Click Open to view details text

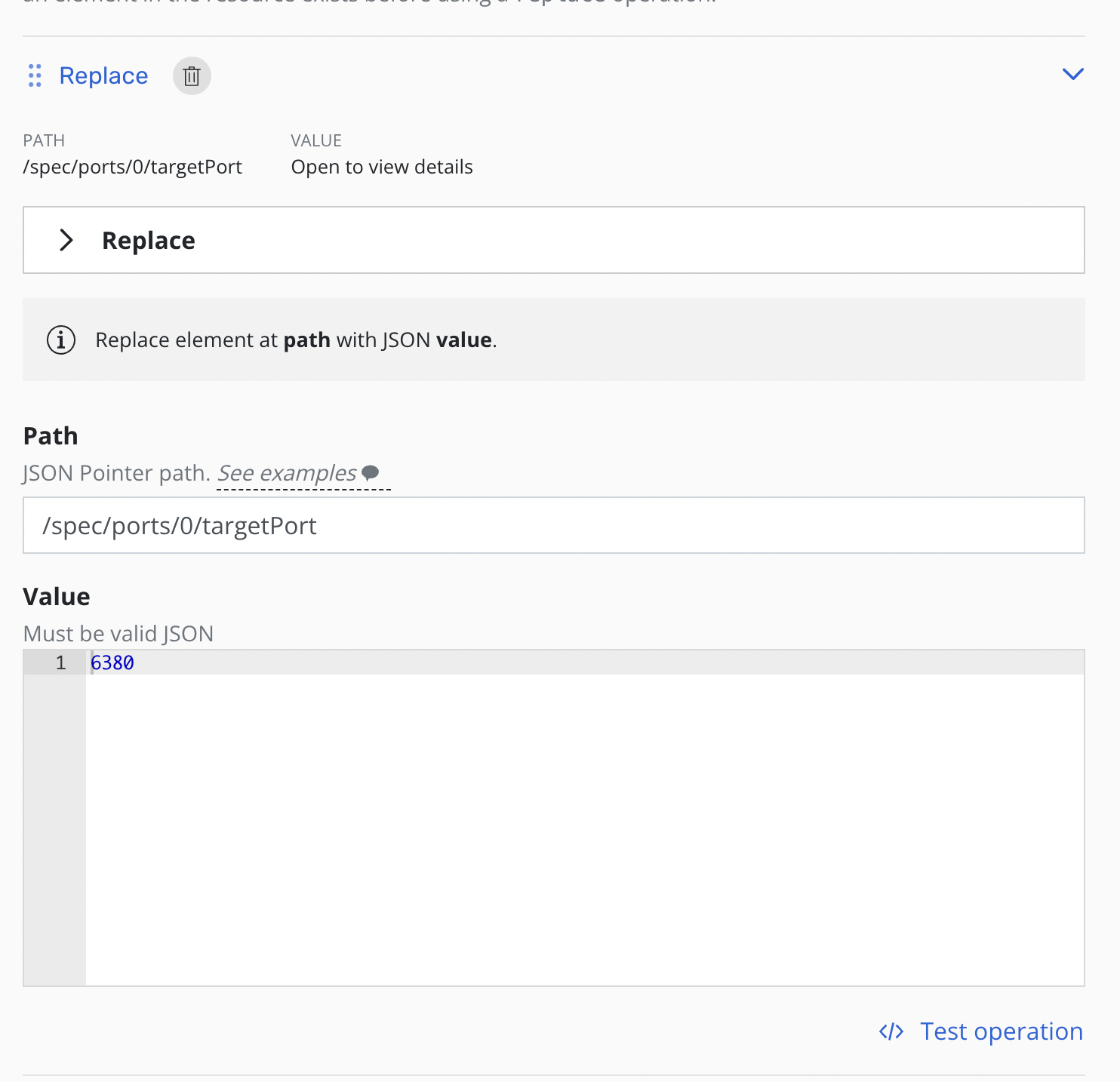click(382, 166)
